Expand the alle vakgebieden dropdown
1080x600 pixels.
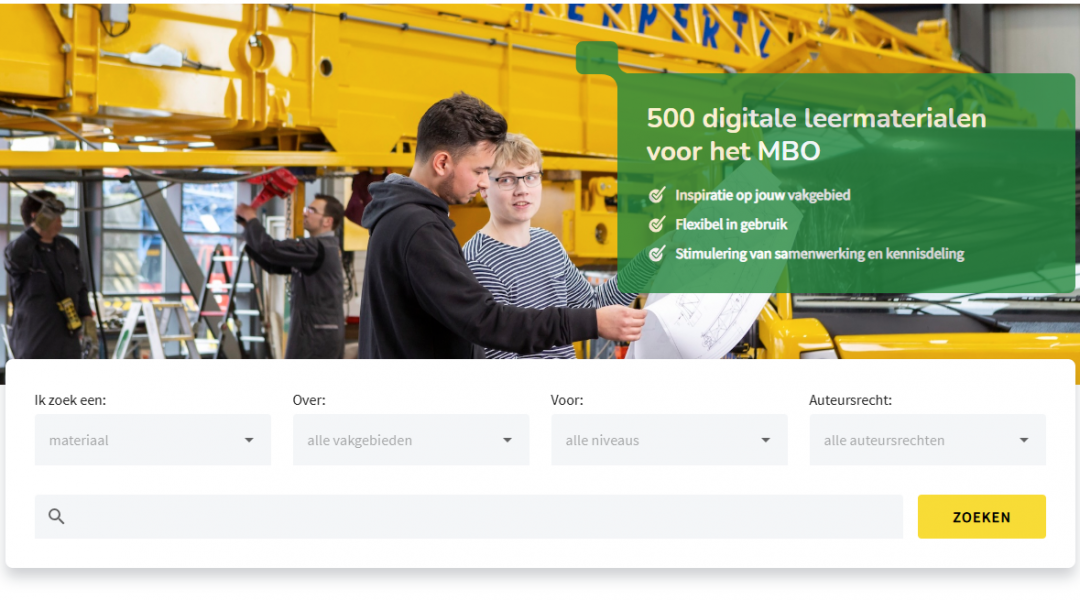pyautogui.click(x=410, y=440)
